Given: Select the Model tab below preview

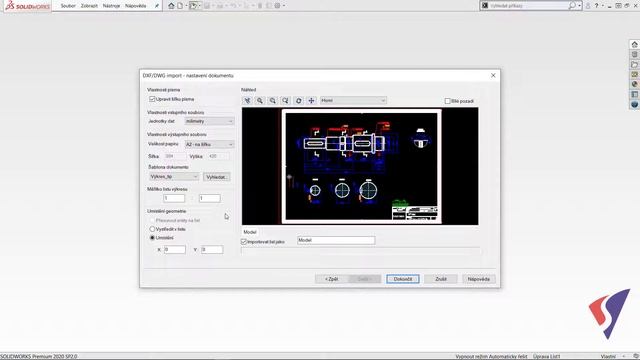Looking at the screenshot, I should pos(250,232).
